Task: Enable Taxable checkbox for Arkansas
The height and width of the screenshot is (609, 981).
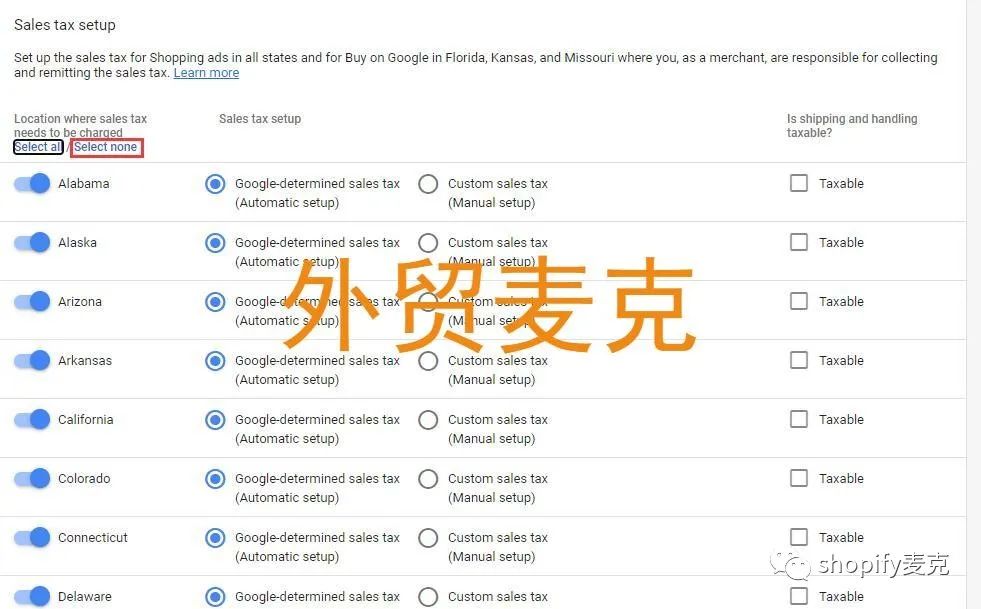Action: (799, 360)
